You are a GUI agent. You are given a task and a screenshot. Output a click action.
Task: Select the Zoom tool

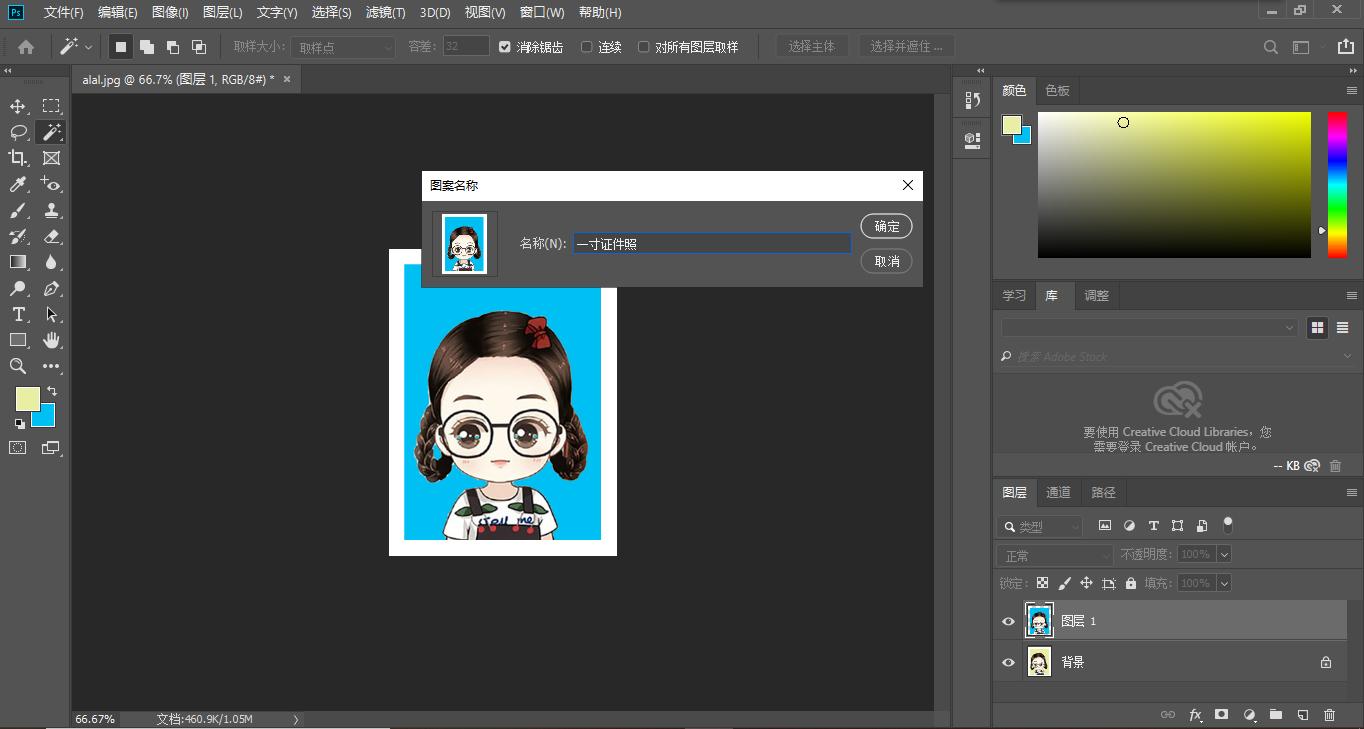18,366
